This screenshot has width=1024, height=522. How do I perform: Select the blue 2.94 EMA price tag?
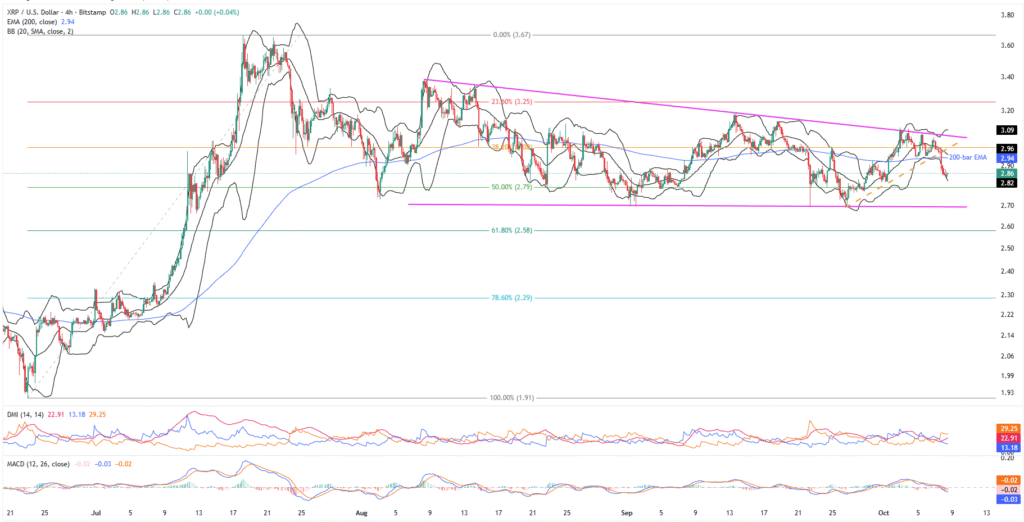pos(1006,159)
